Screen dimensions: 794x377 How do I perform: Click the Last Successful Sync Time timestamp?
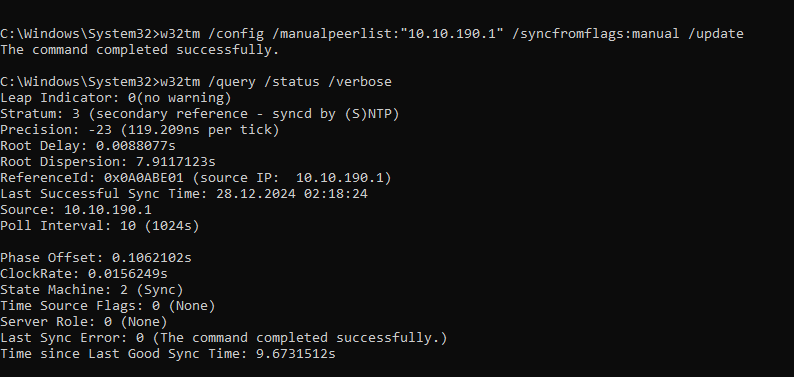coord(291,194)
